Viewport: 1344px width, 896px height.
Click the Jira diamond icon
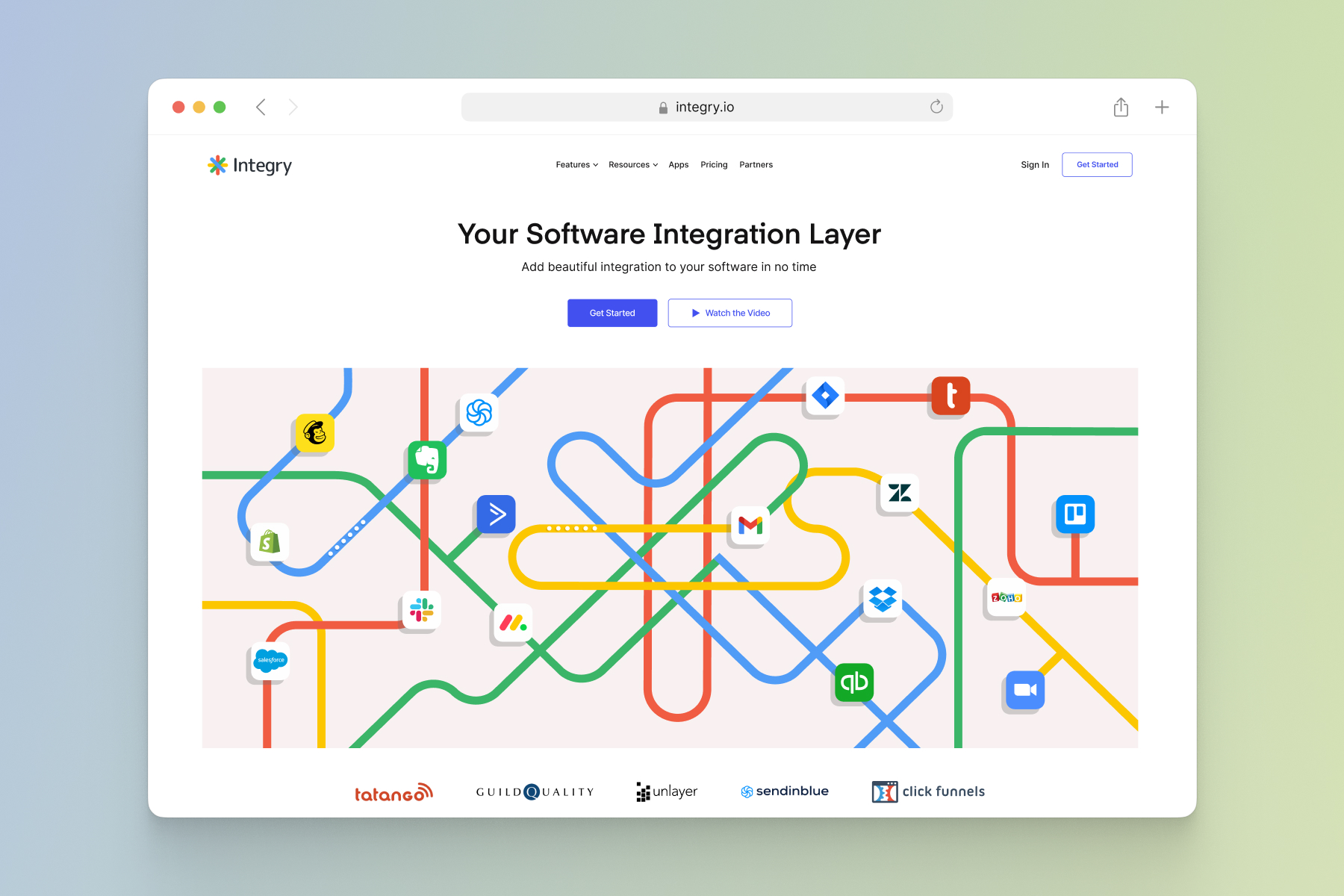click(x=825, y=396)
